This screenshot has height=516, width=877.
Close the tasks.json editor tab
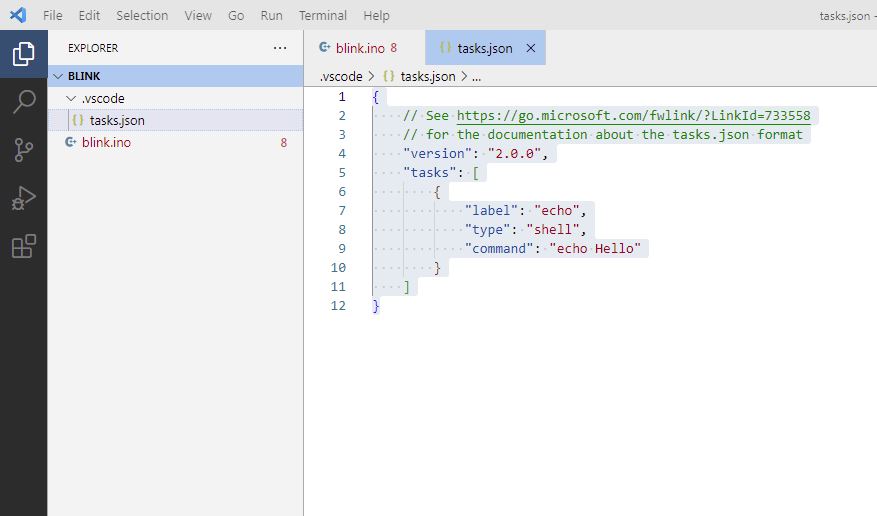[x=531, y=48]
